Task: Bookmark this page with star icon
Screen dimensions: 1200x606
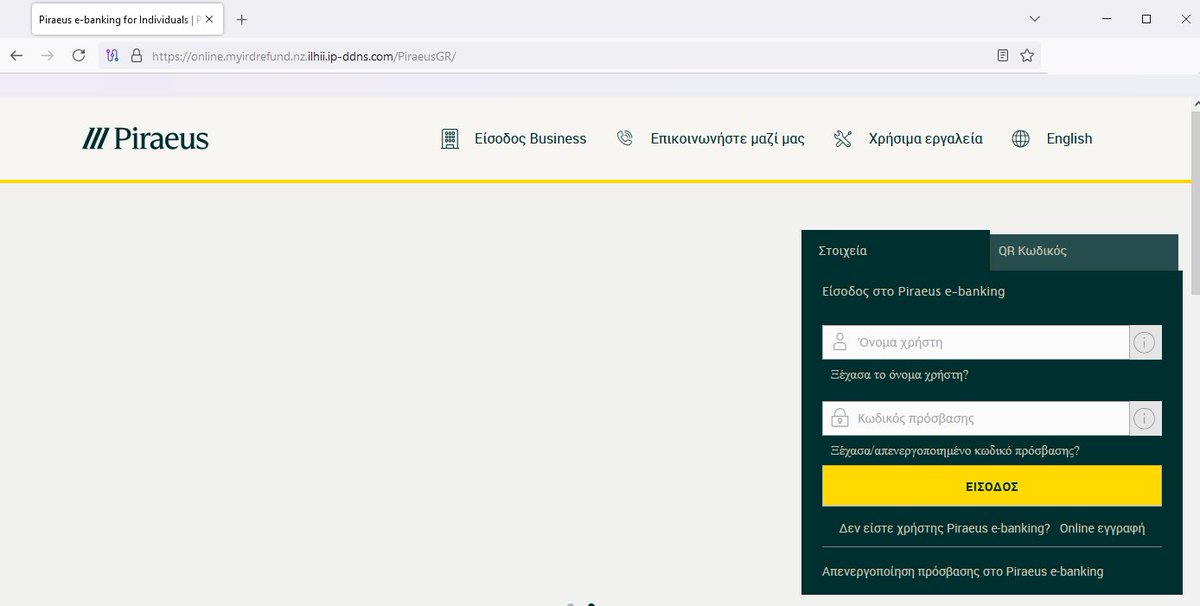Action: [1027, 56]
